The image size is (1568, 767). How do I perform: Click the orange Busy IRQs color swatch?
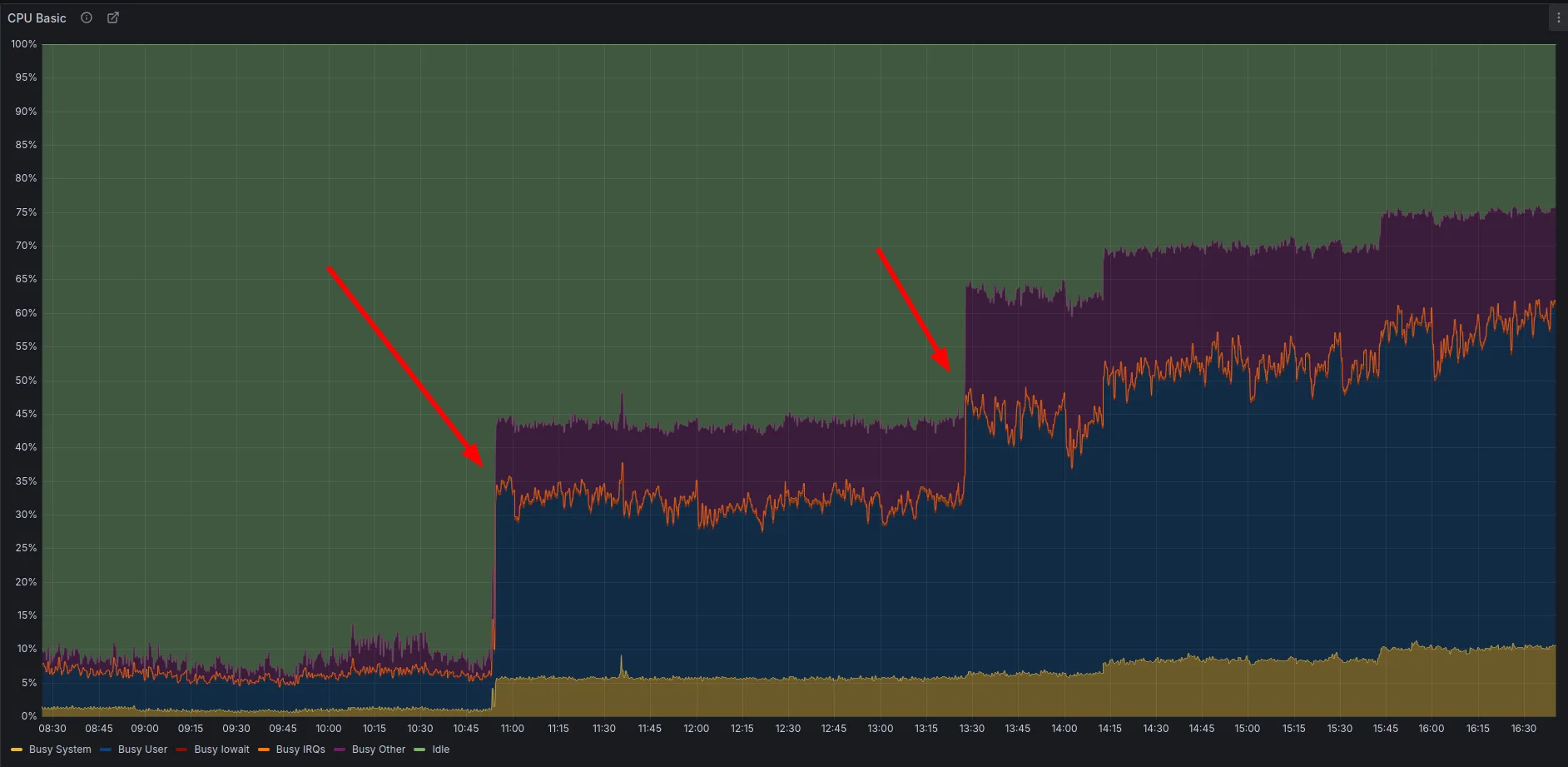tap(264, 750)
